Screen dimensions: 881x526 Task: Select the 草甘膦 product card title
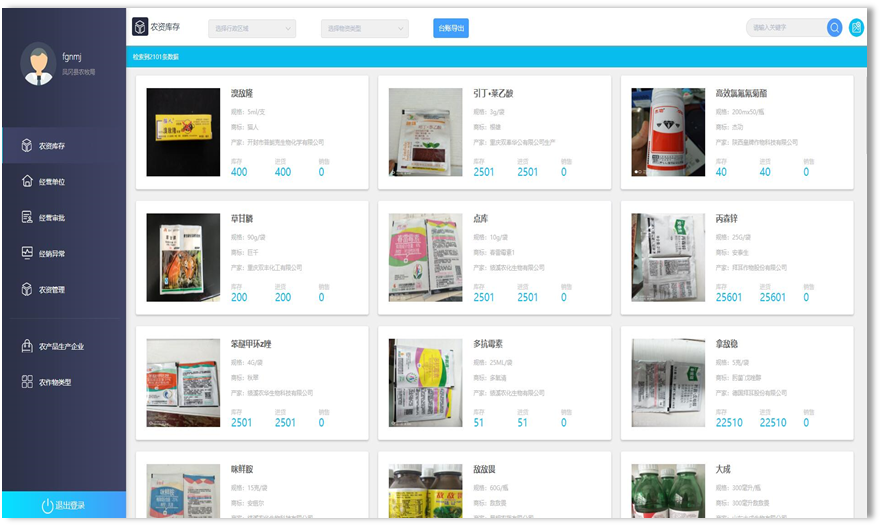click(x=240, y=219)
